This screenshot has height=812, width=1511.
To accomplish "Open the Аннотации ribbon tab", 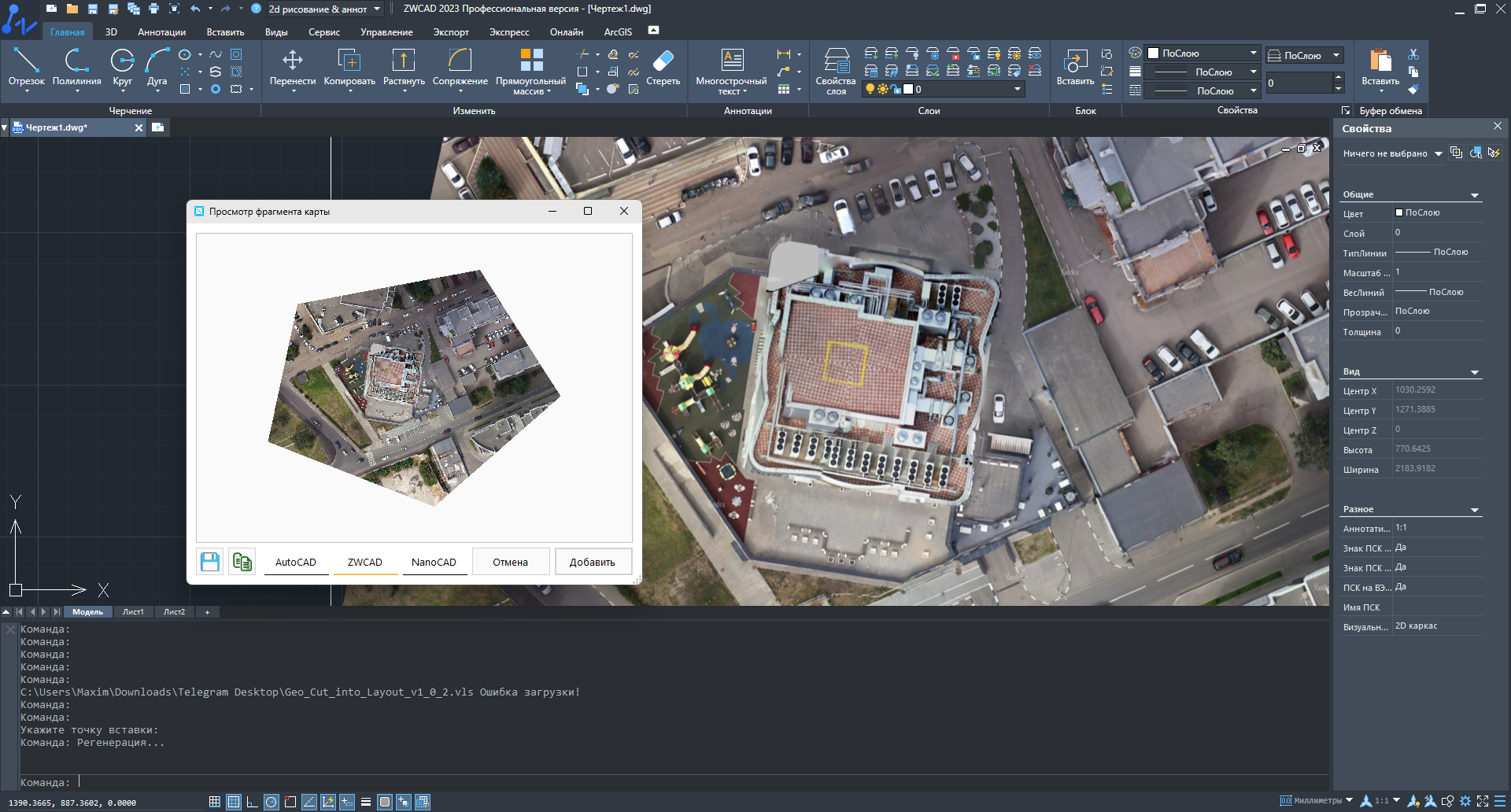I will click(x=161, y=32).
